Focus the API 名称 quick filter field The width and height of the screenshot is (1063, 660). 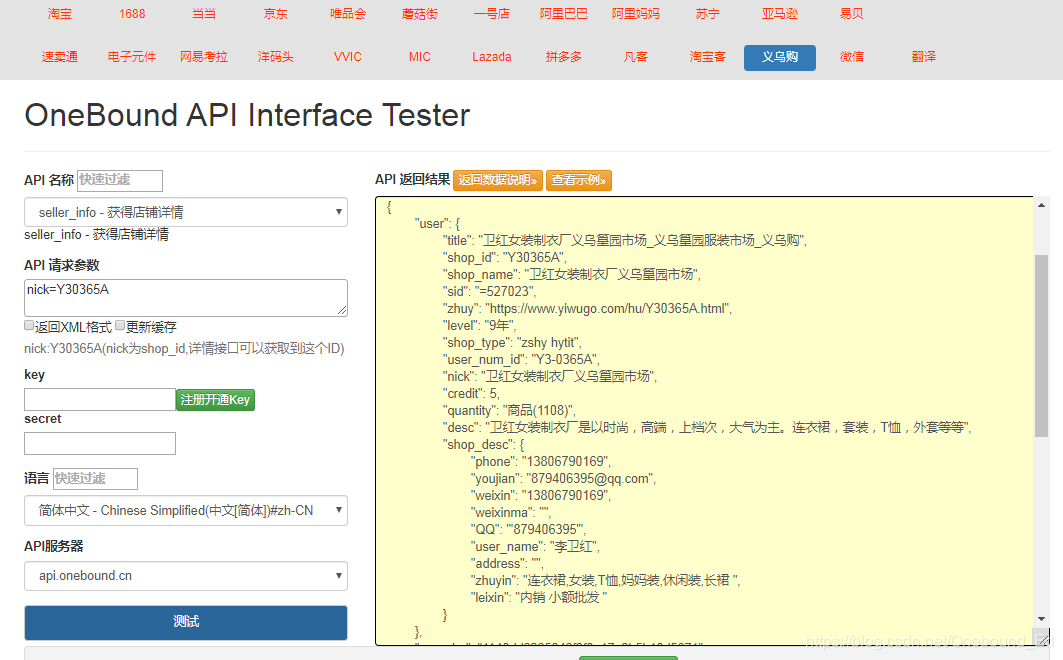120,180
